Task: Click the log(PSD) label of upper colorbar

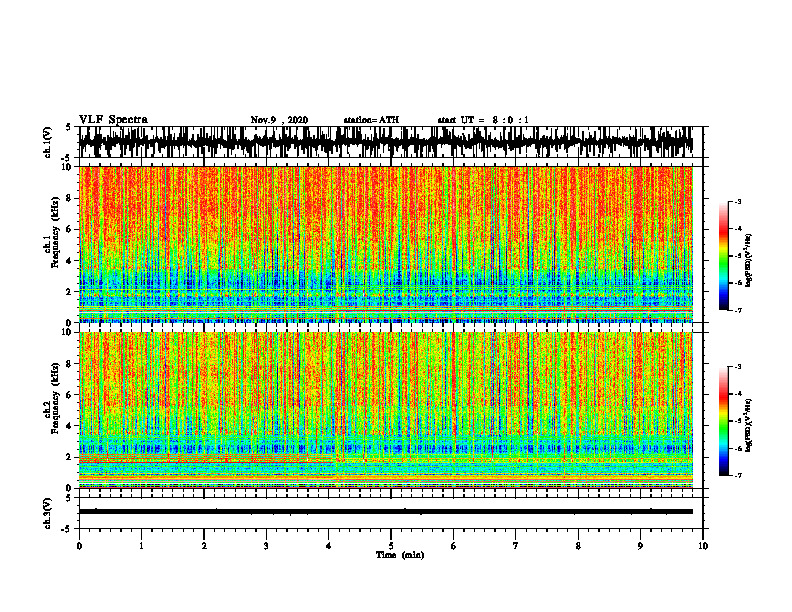Action: pos(749,260)
